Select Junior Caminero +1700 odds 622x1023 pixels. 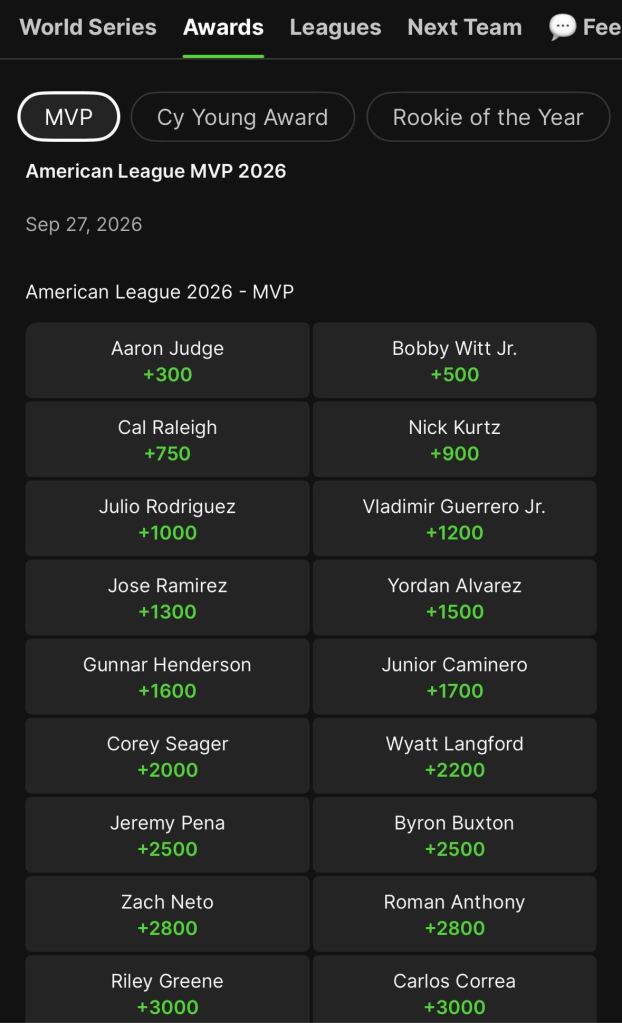tap(454, 677)
